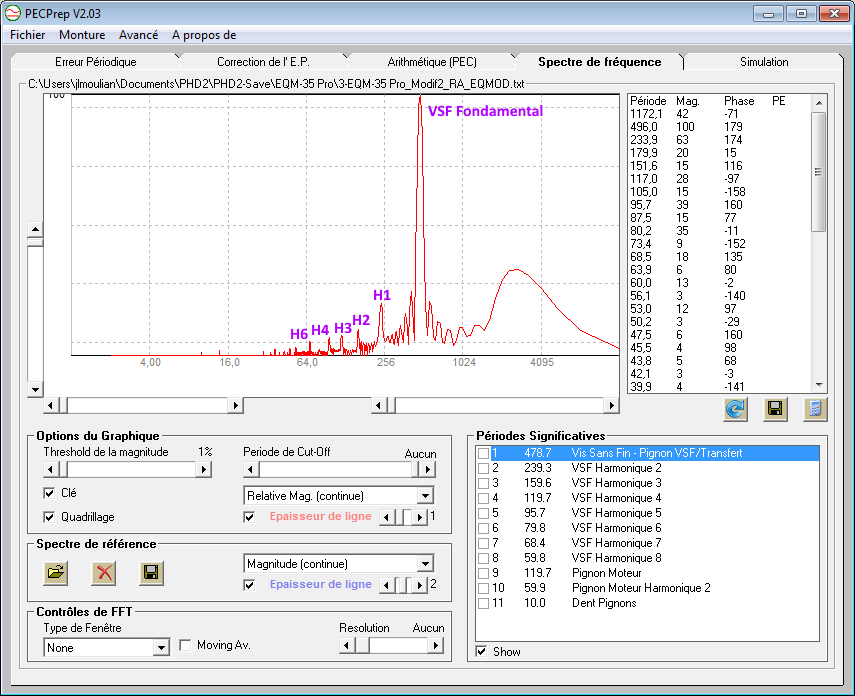
Task: Check the box for Dent Pignons
Action: [x=483, y=603]
